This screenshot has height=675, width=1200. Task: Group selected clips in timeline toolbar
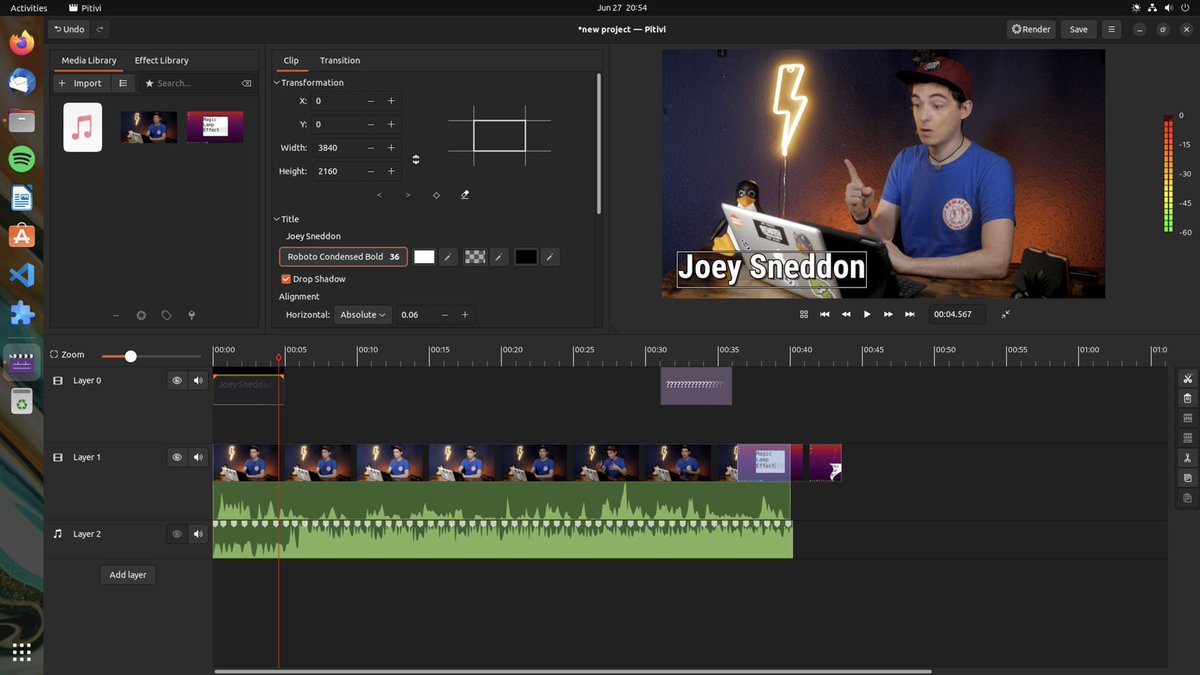coord(1187,418)
